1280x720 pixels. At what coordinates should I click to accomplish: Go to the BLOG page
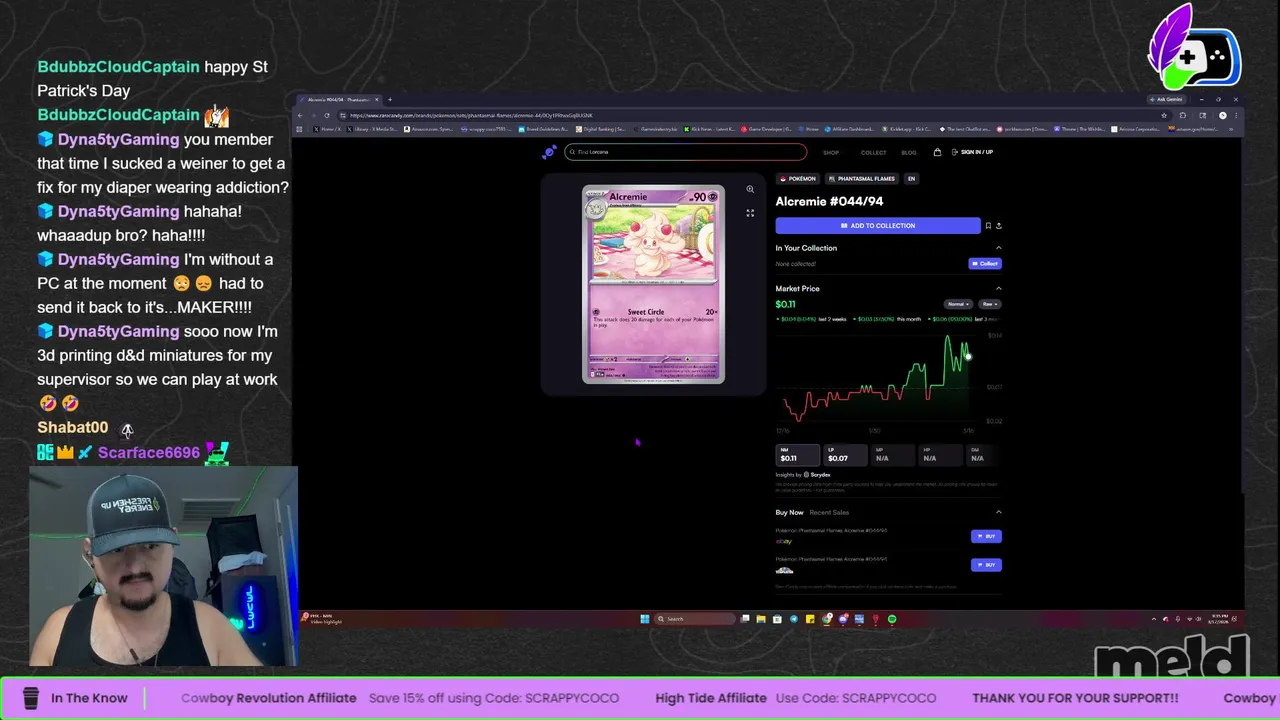pos(909,153)
